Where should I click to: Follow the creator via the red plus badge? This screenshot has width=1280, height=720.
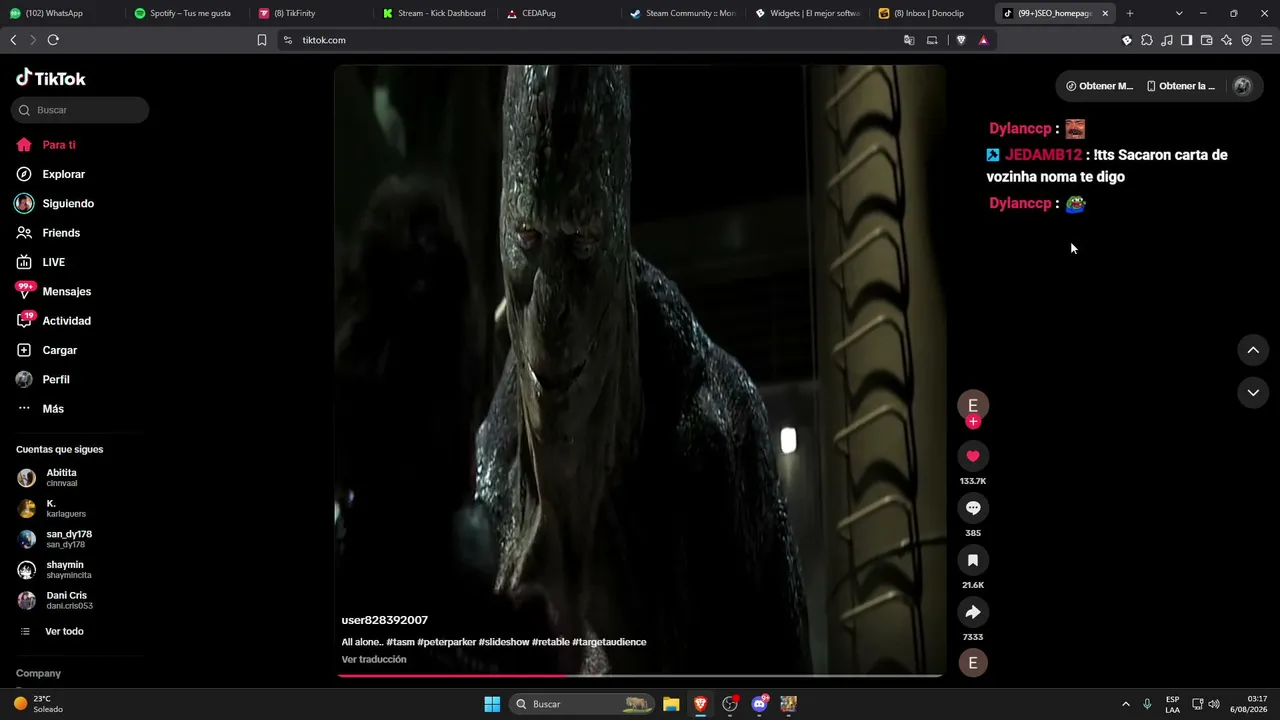click(x=973, y=422)
